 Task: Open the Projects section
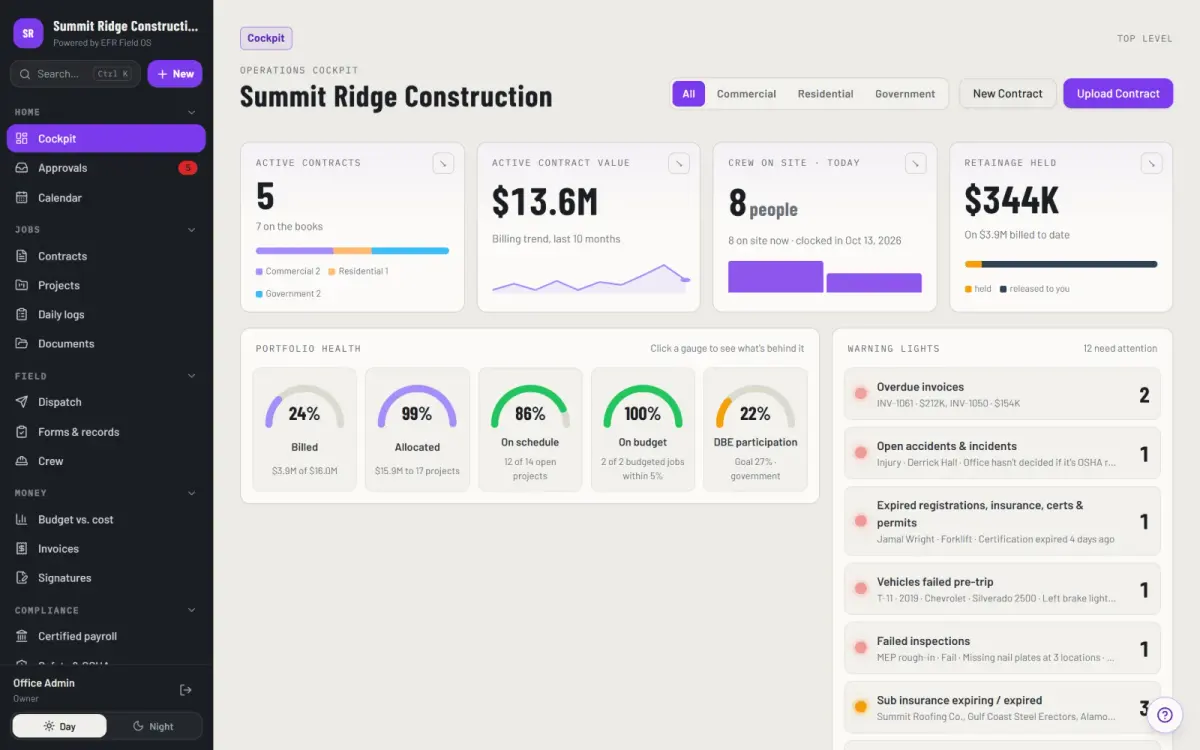click(106, 285)
